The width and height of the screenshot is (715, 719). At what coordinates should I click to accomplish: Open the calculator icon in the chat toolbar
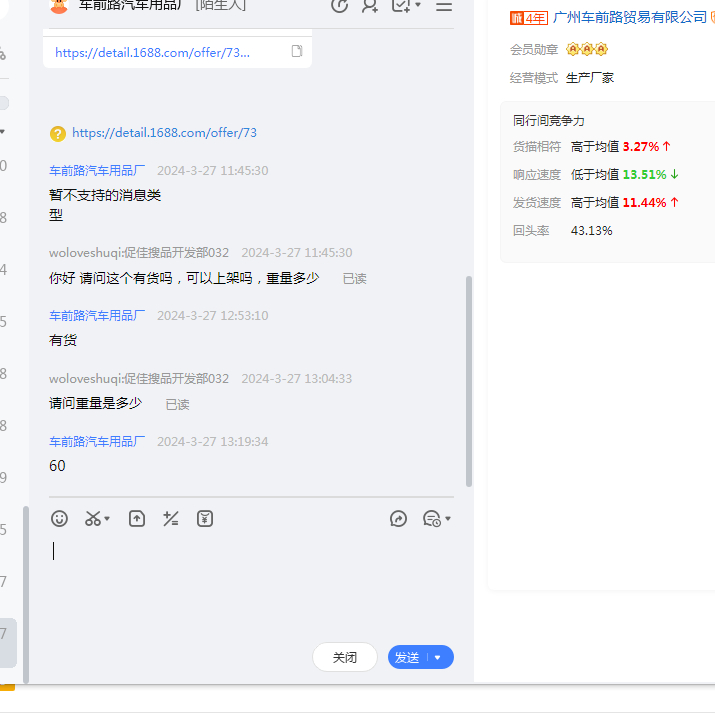pos(171,519)
